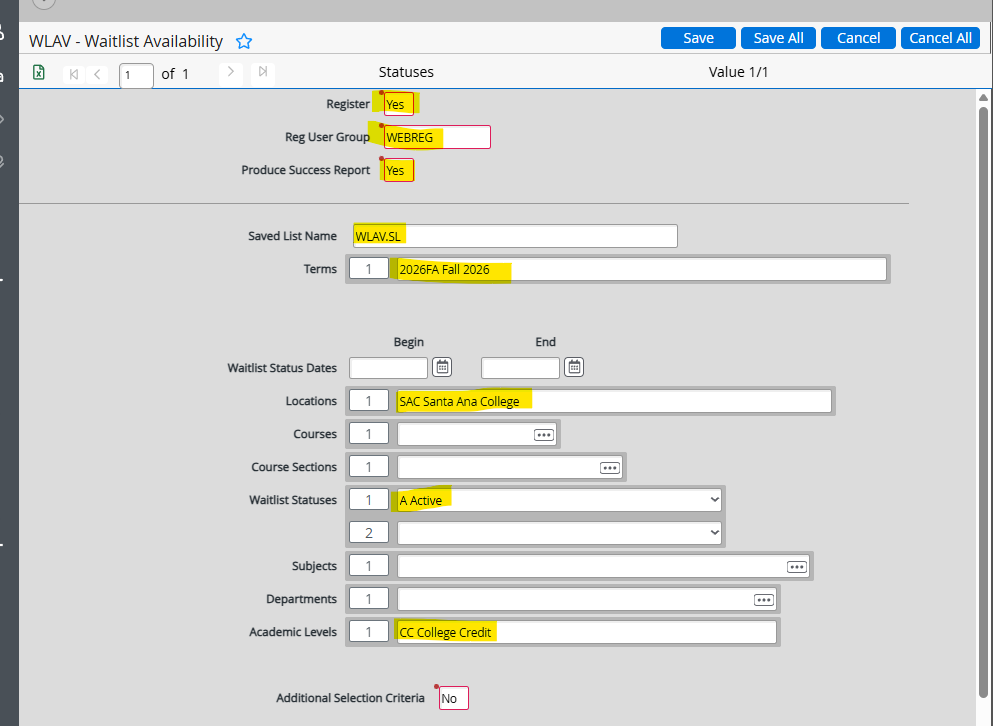The height and width of the screenshot is (726, 999).
Task: Jump to the last record arrow
Action: point(262,72)
